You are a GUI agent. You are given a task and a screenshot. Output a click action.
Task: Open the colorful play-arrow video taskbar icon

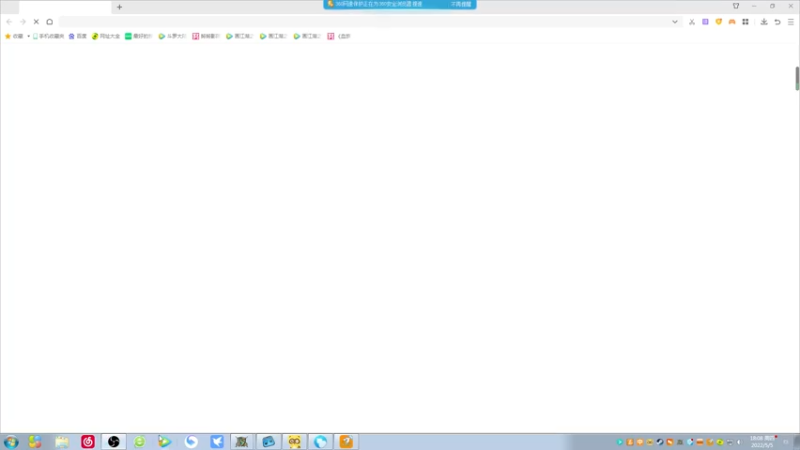tap(164, 442)
